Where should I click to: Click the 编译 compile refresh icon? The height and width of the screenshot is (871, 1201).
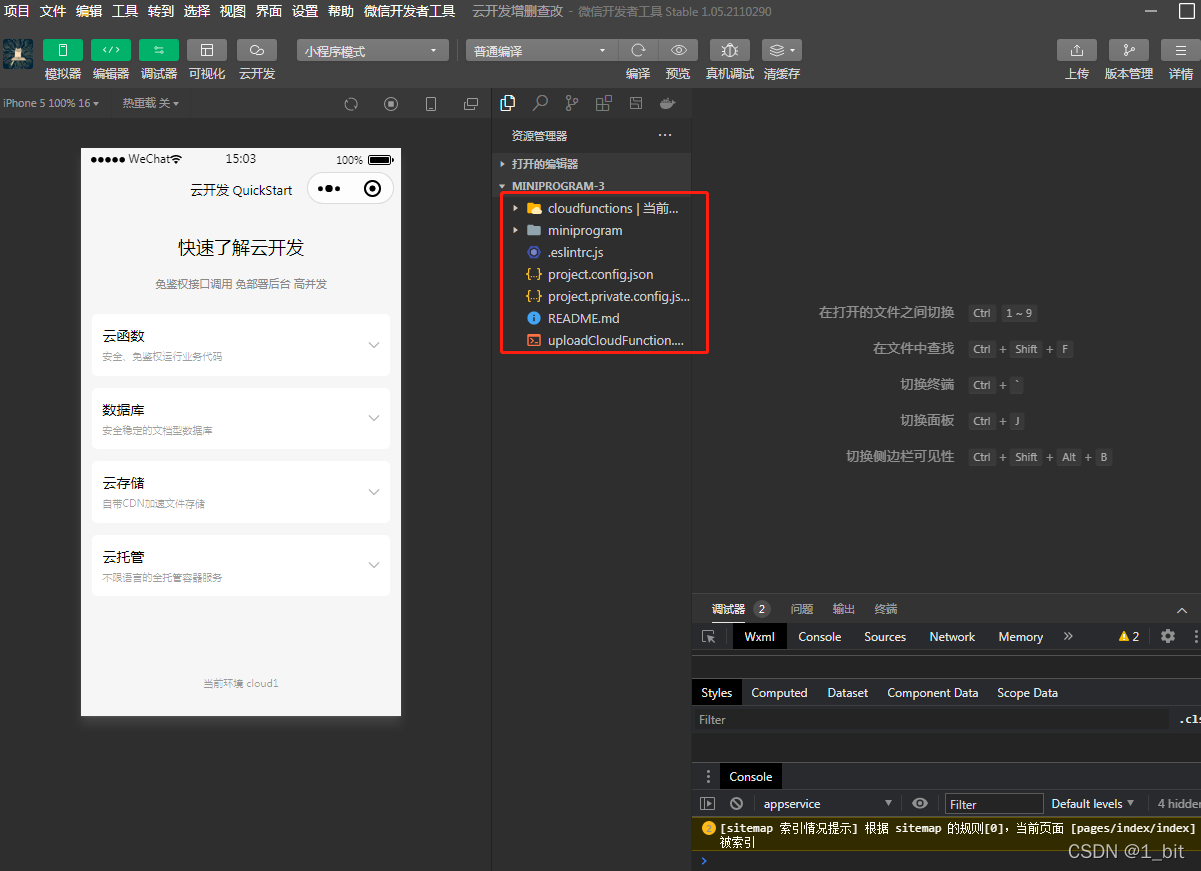[x=638, y=50]
